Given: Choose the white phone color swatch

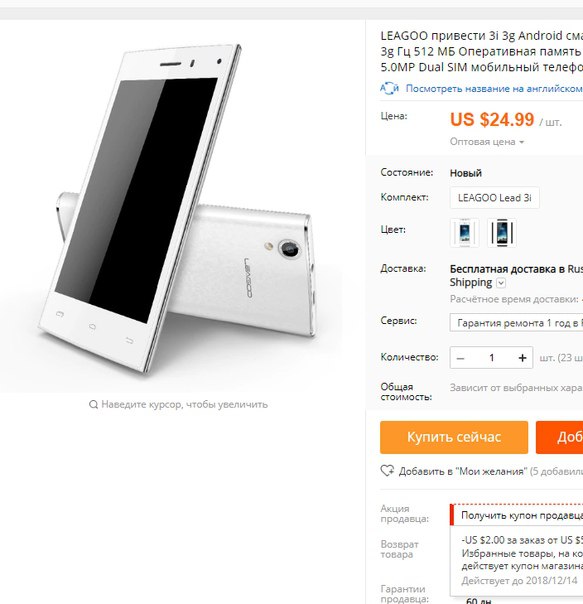Looking at the screenshot, I should (x=464, y=233).
